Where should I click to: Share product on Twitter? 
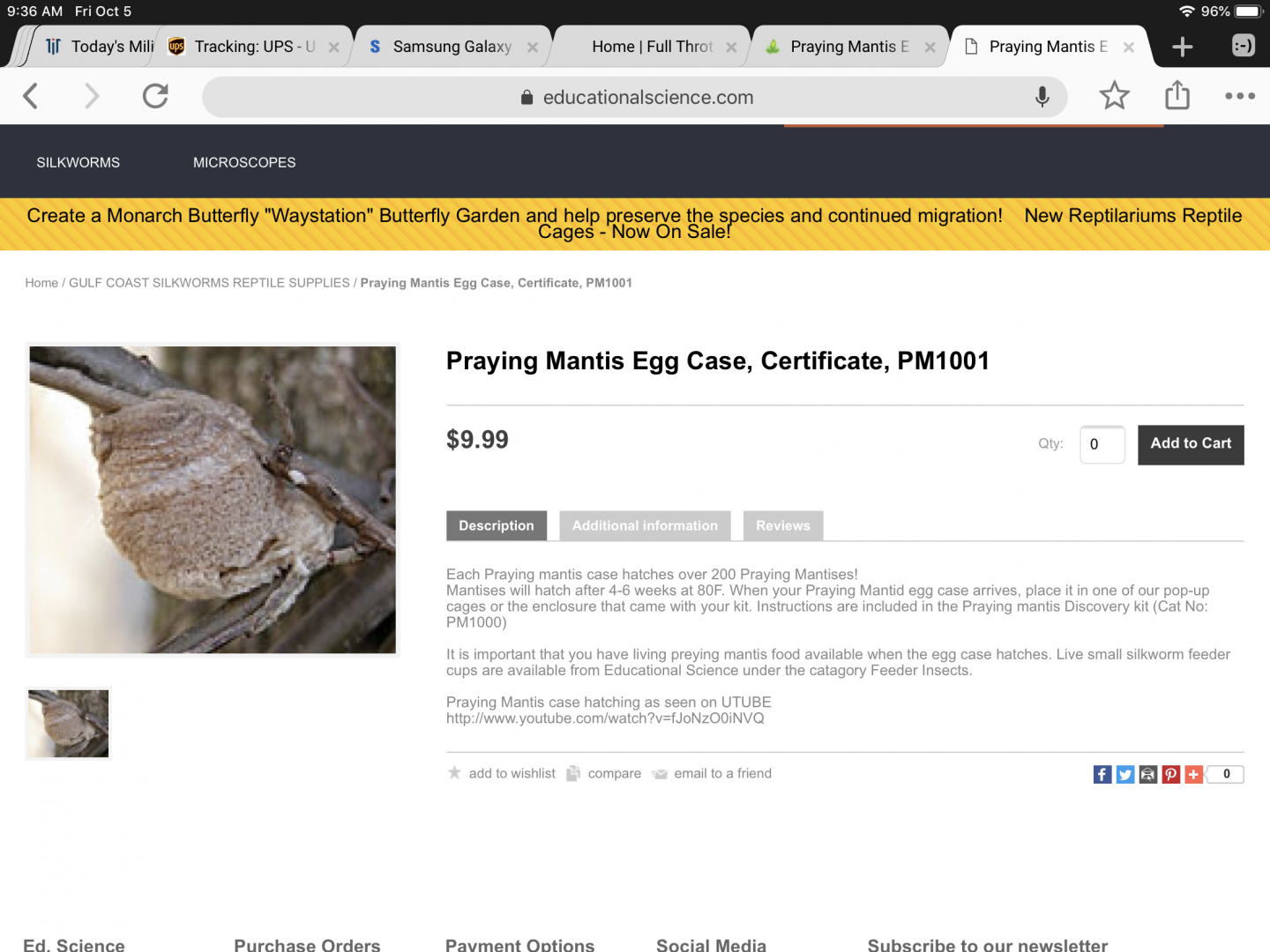pos(1125,774)
